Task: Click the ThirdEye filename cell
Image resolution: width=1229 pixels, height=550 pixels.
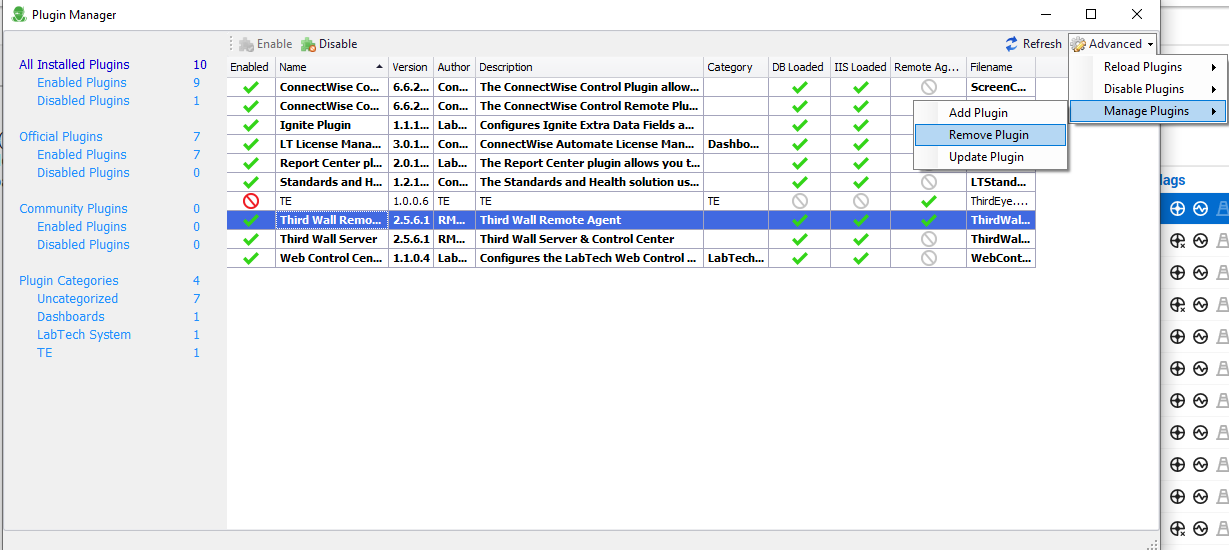Action: point(1001,201)
